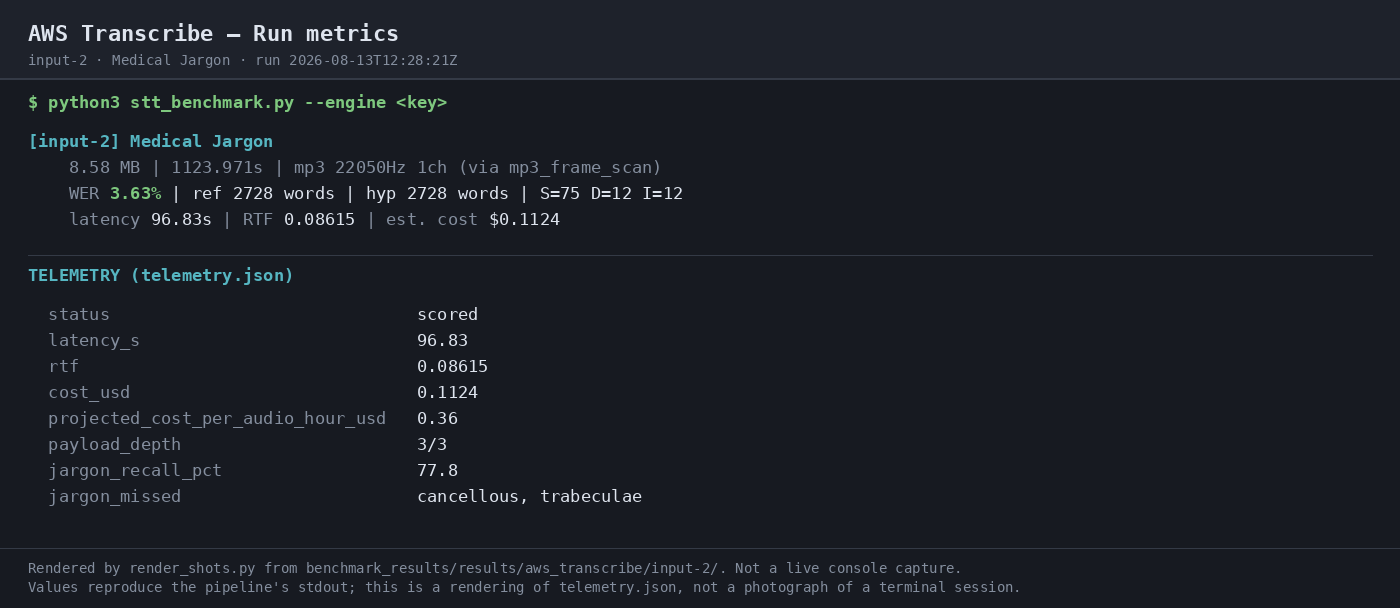Click the command line 'python3 stt_benchmark.py --engine <key>'
This screenshot has width=1400, height=608.
pyautogui.click(x=247, y=103)
